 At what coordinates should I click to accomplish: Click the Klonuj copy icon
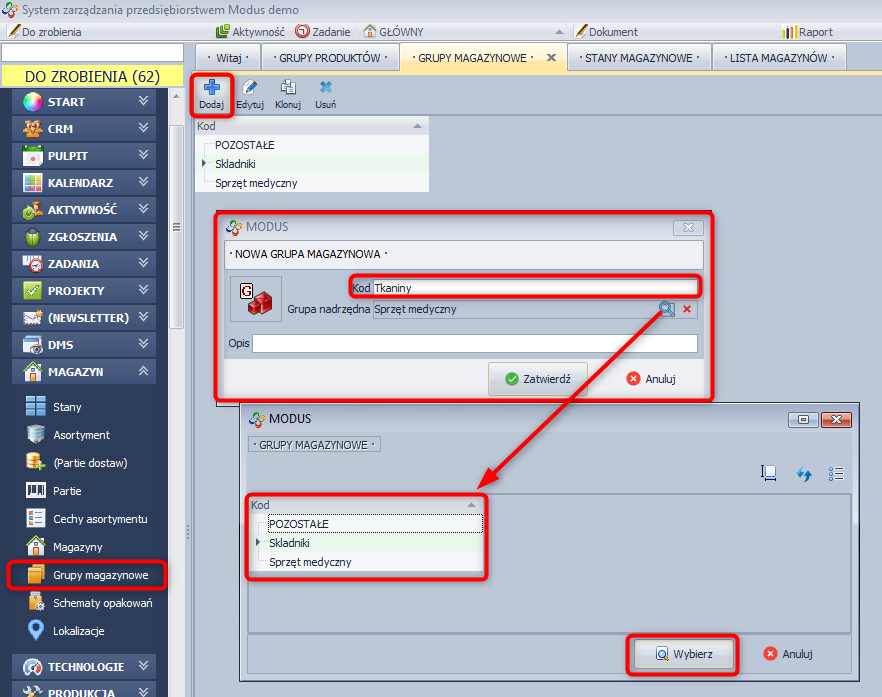coord(288,88)
